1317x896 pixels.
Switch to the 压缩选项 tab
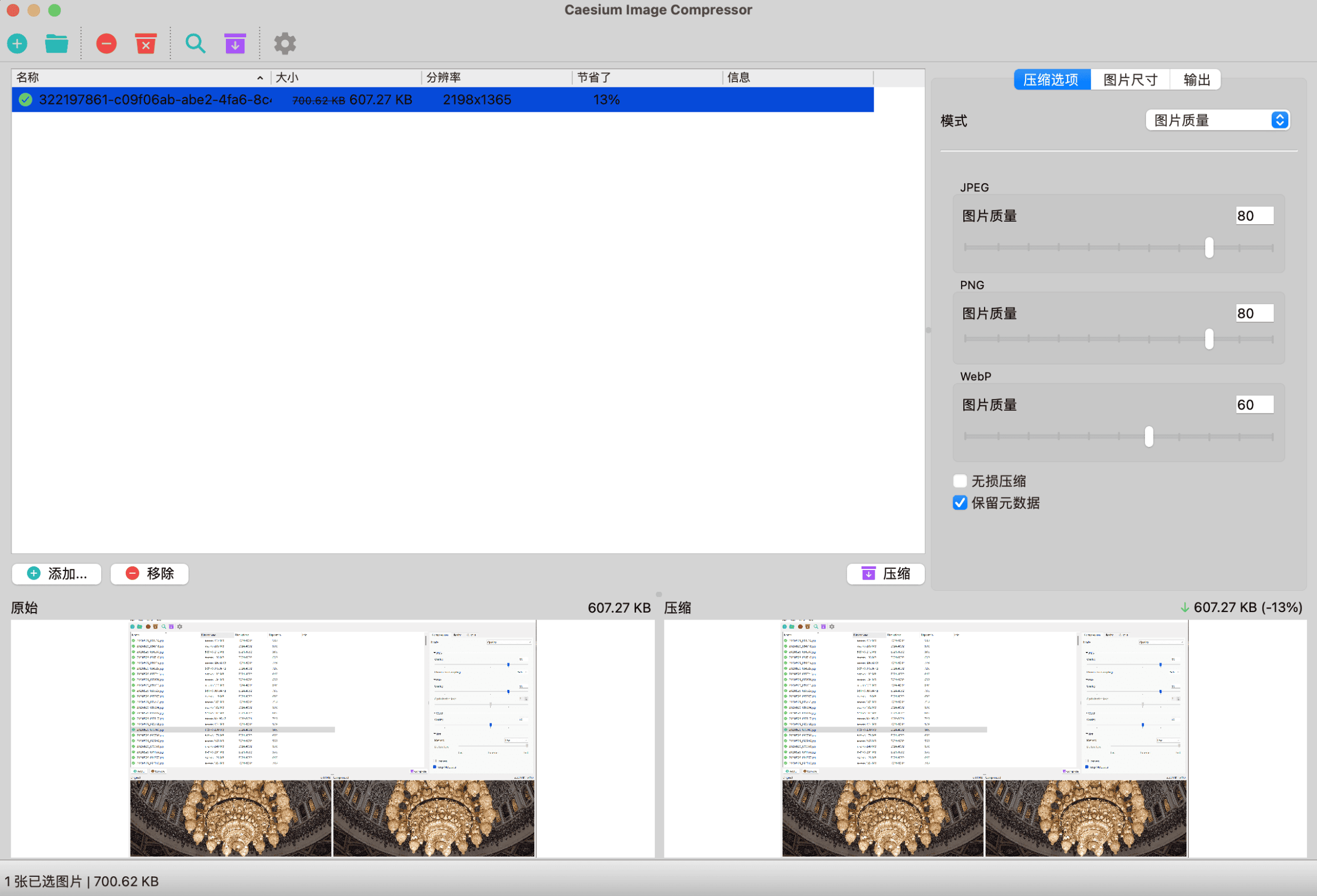click(1052, 79)
